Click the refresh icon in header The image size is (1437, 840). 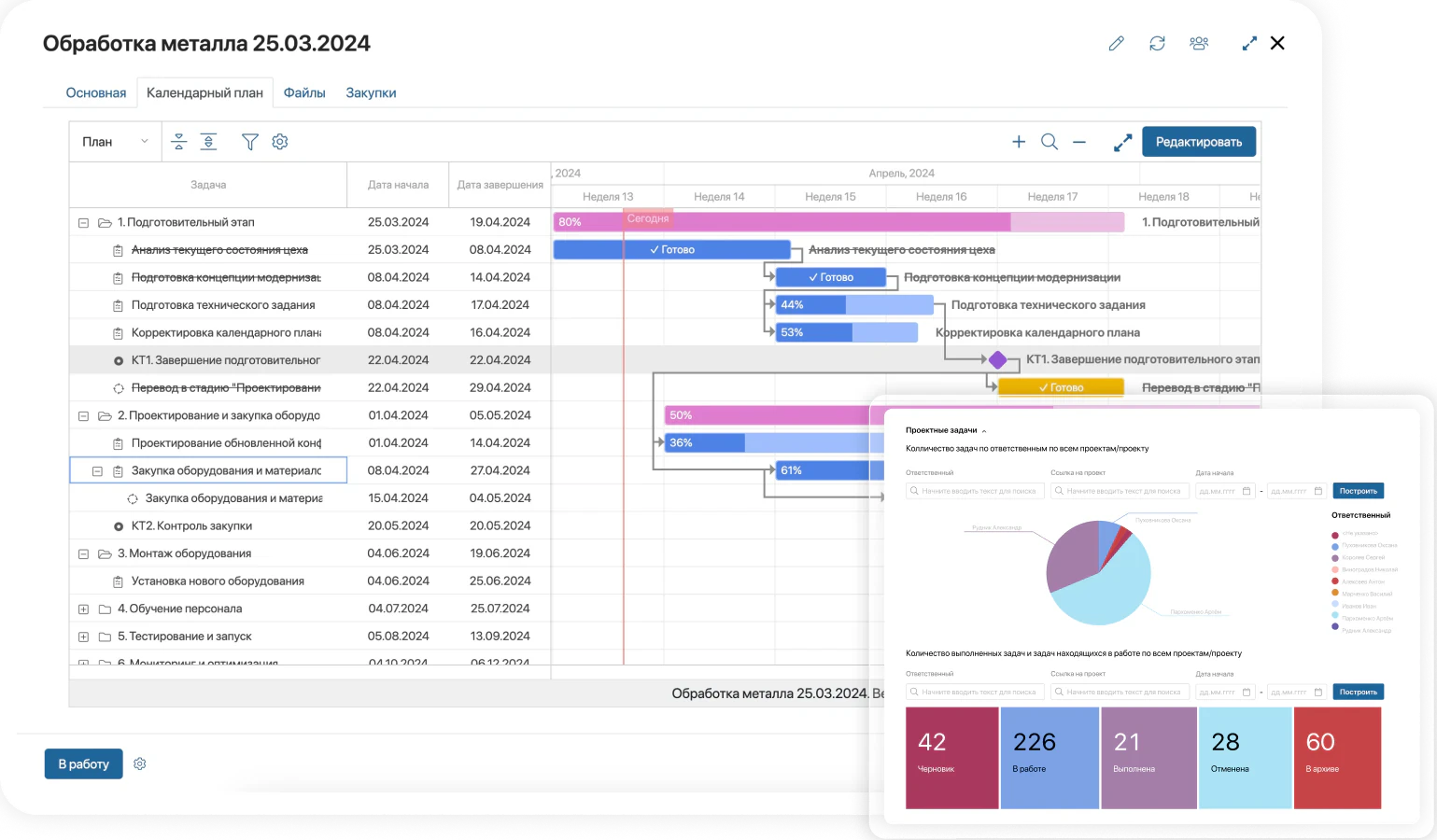(x=1157, y=44)
